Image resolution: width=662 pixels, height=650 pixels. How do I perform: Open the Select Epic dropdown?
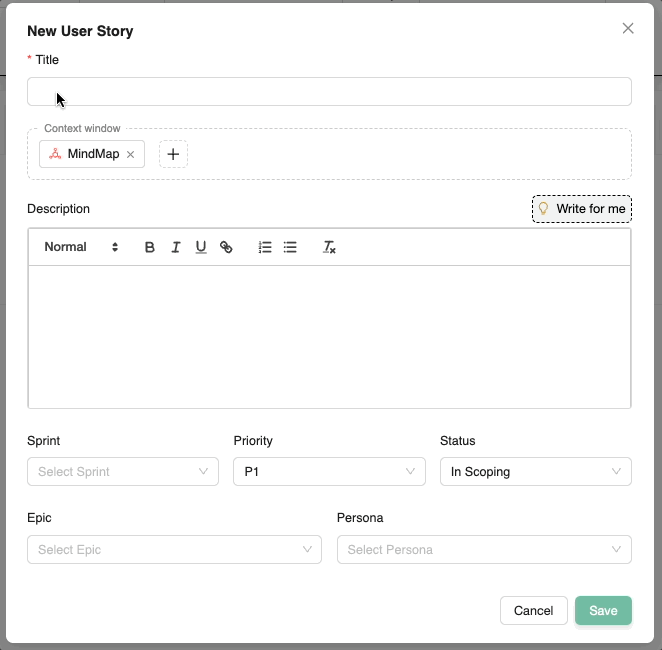pyautogui.click(x=174, y=550)
